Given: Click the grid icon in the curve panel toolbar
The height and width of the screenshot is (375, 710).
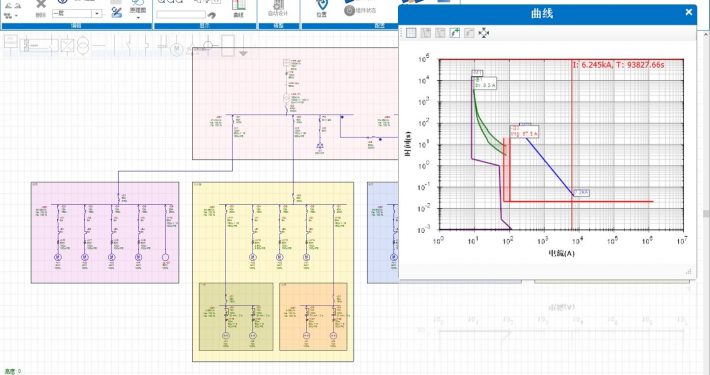Looking at the screenshot, I should pyautogui.click(x=411, y=33).
